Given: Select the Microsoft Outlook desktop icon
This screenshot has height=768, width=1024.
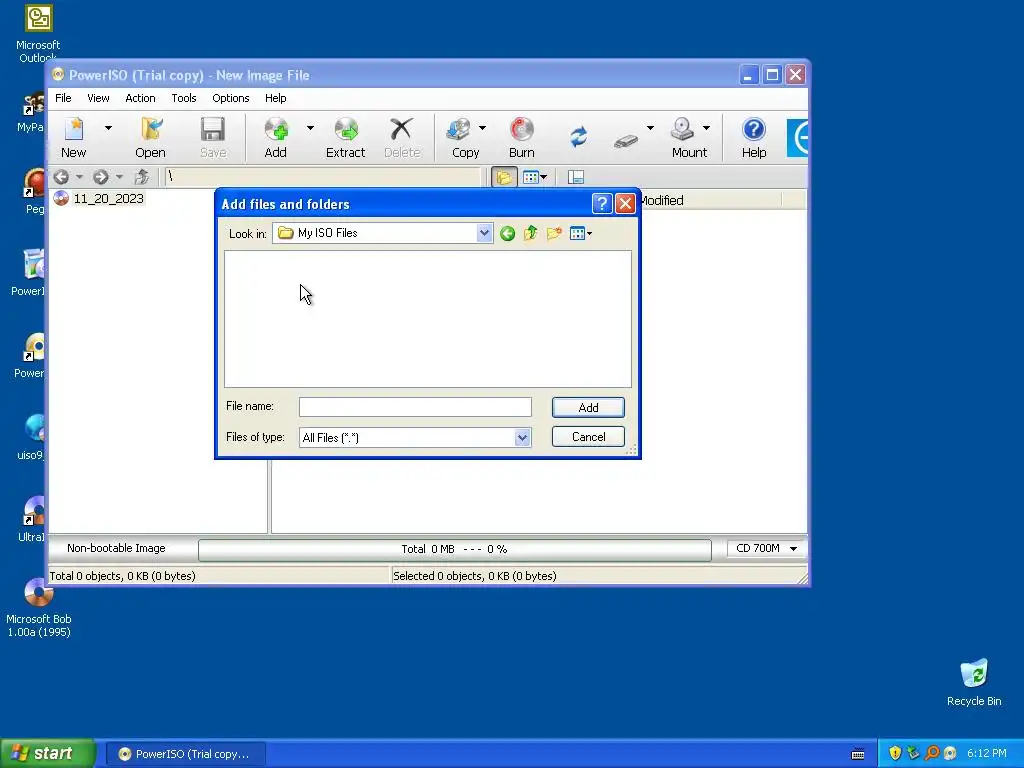Looking at the screenshot, I should pyautogui.click(x=38, y=33).
